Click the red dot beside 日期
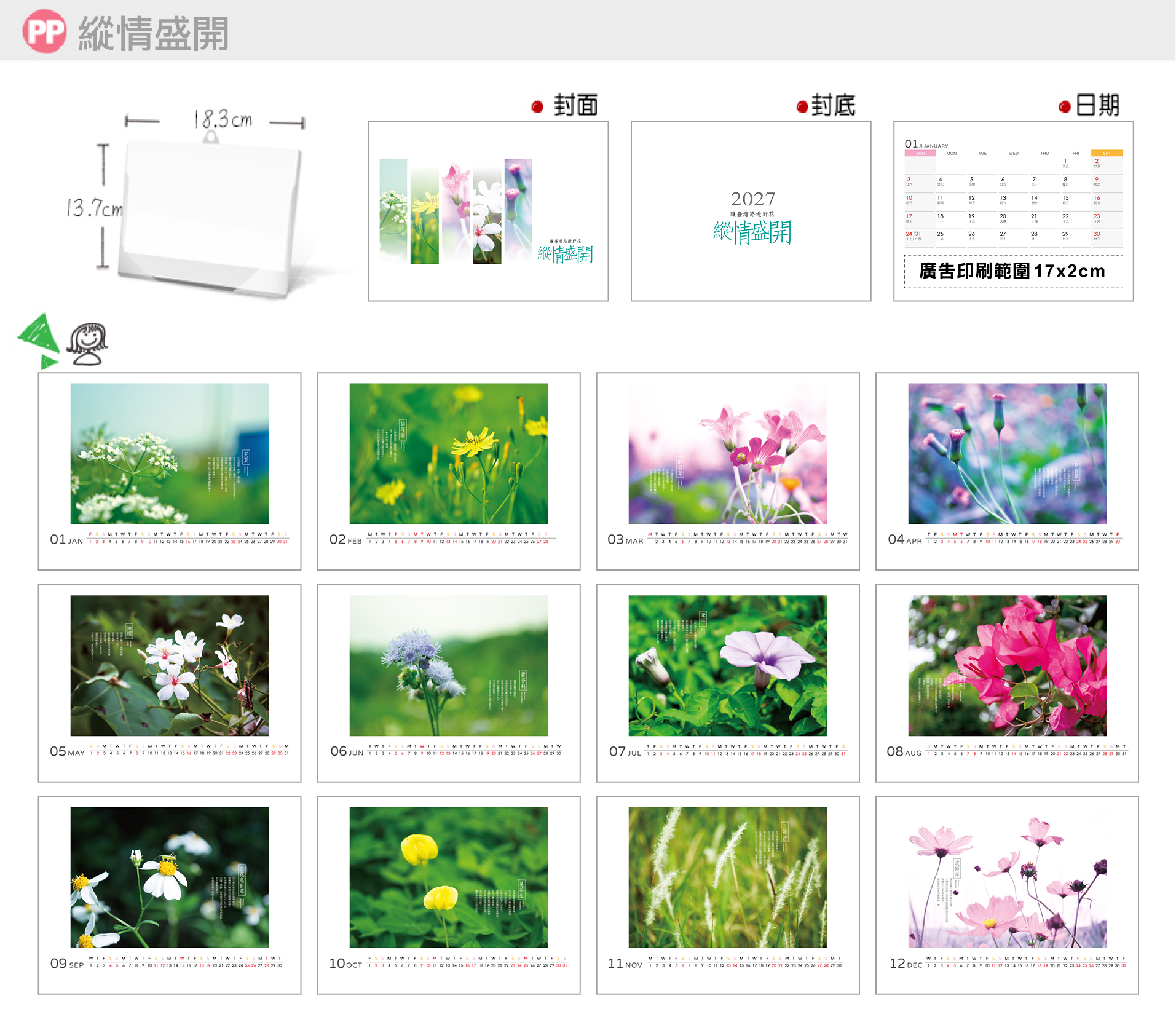The height and width of the screenshot is (1025, 1176). coord(1065,106)
